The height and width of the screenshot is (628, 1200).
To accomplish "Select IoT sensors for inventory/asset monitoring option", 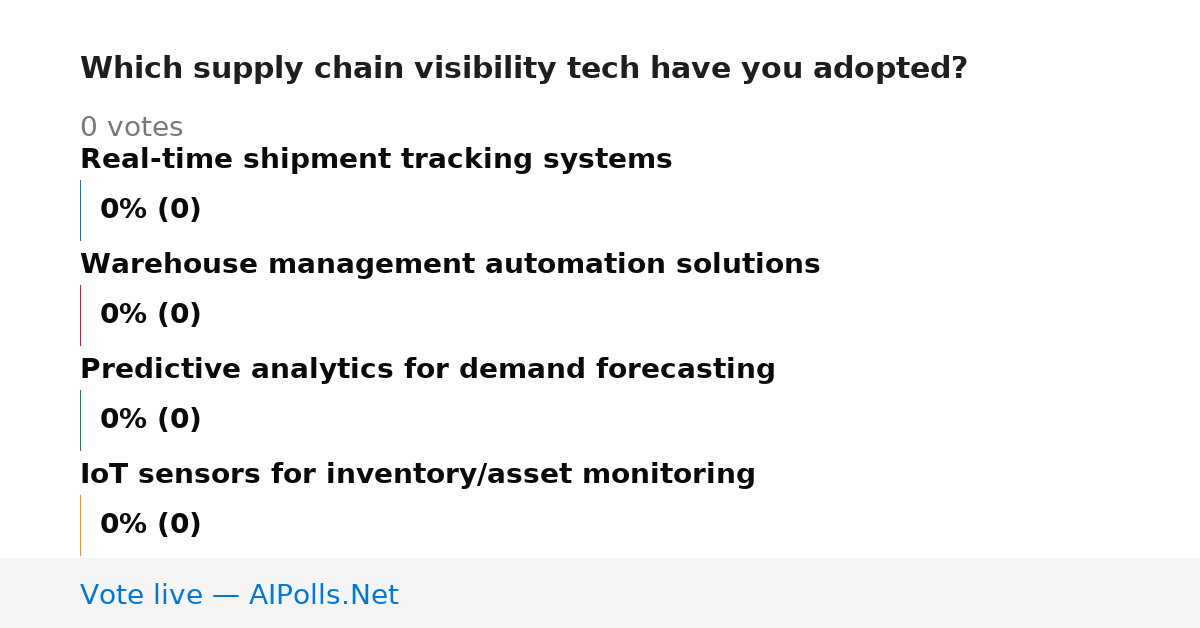I will (418, 474).
